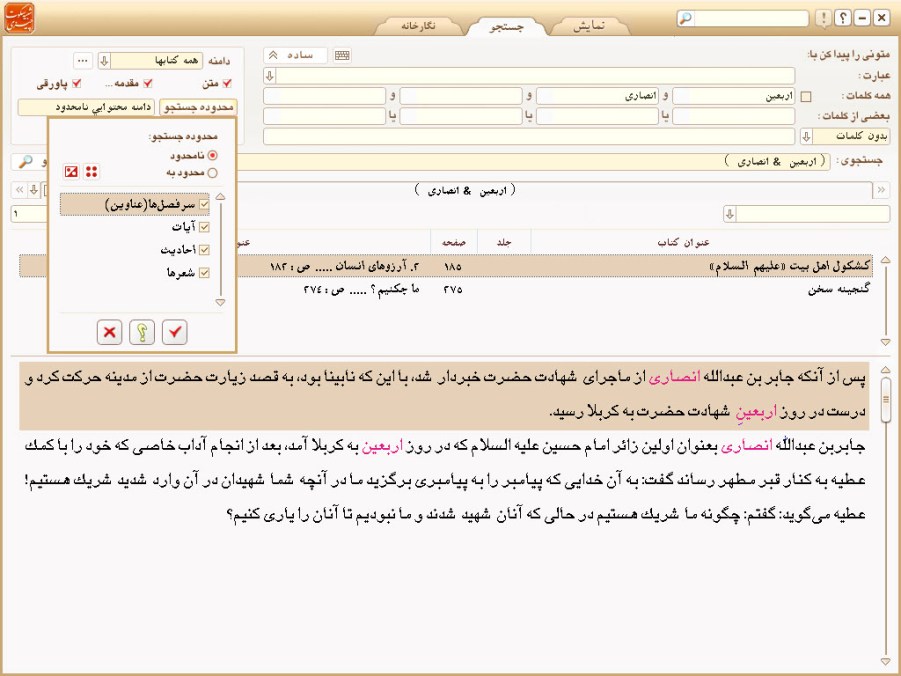Click the exclamation info icon in title bar
The width and height of the screenshot is (901, 676).
[x=823, y=18]
